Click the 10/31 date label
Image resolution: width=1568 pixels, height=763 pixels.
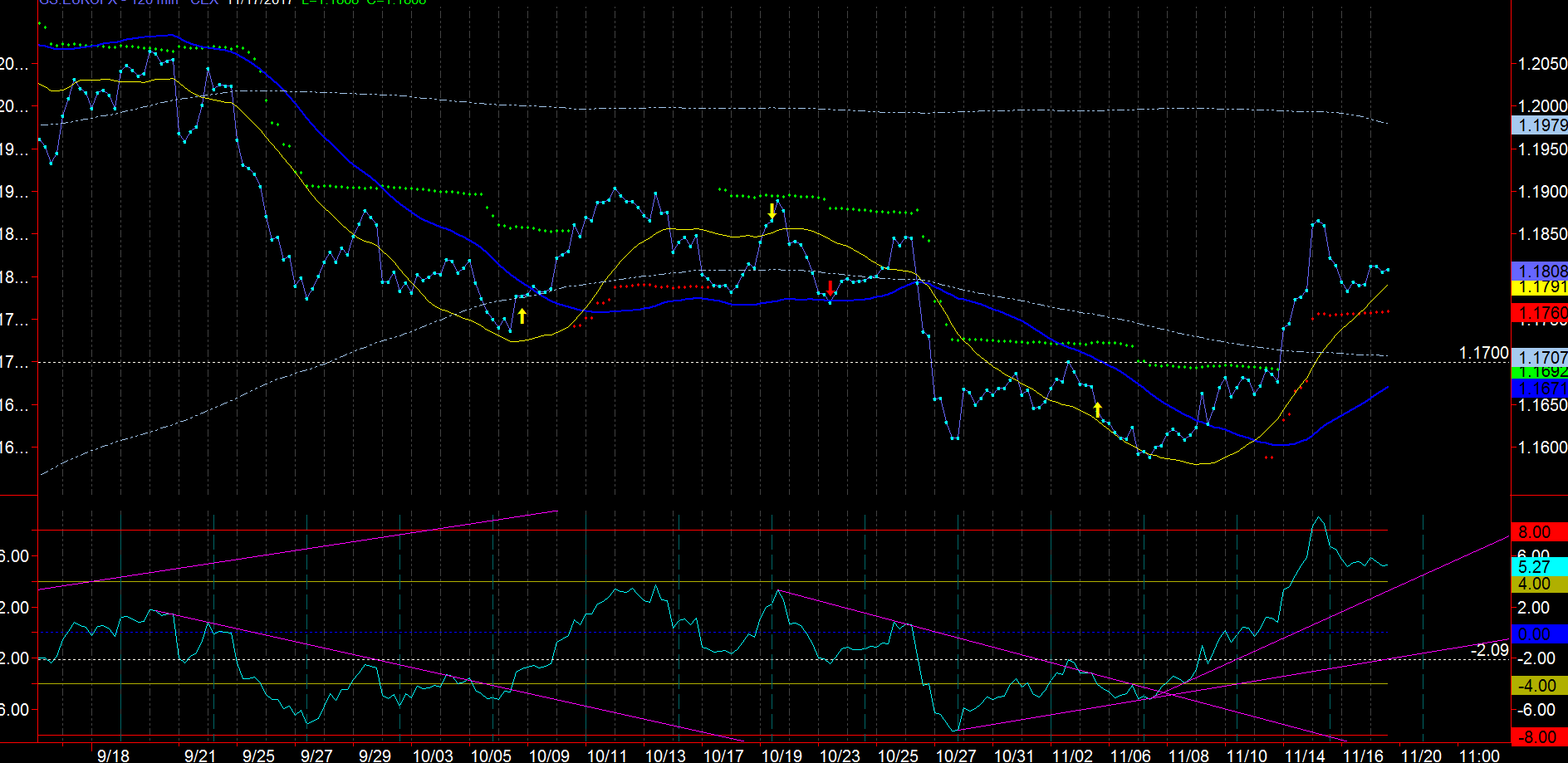pyautogui.click(x=1014, y=756)
